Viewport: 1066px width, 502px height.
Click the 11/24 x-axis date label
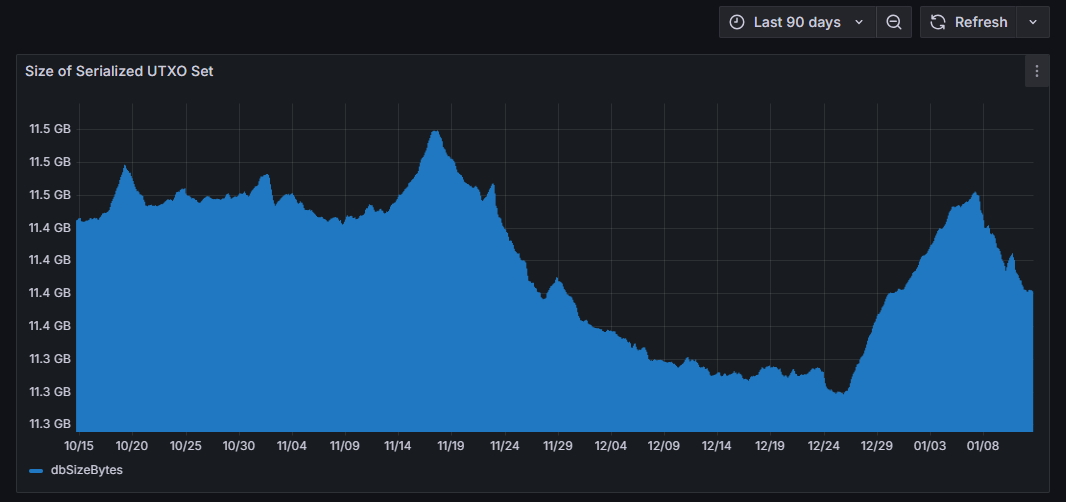pyautogui.click(x=504, y=445)
